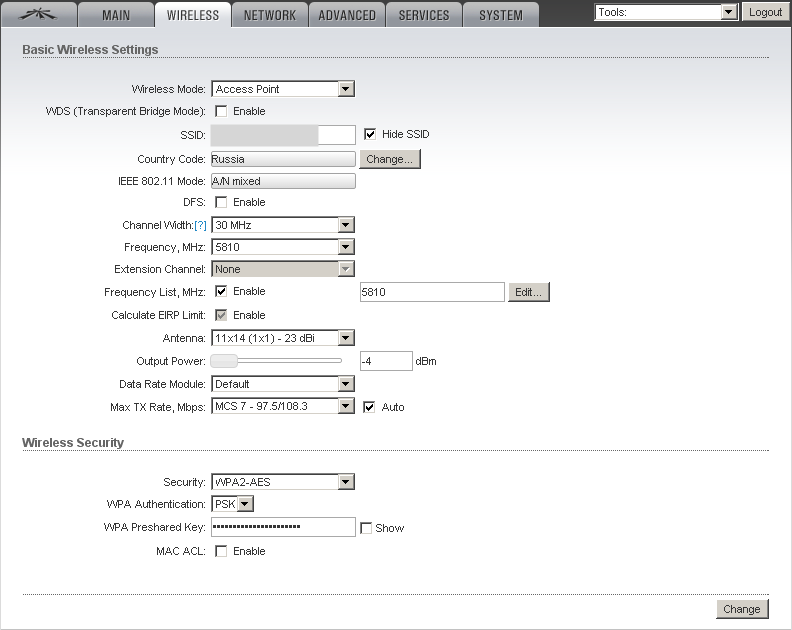The width and height of the screenshot is (792, 630).
Task: Open the Tools dropdown menu
Action: pyautogui.click(x=665, y=12)
